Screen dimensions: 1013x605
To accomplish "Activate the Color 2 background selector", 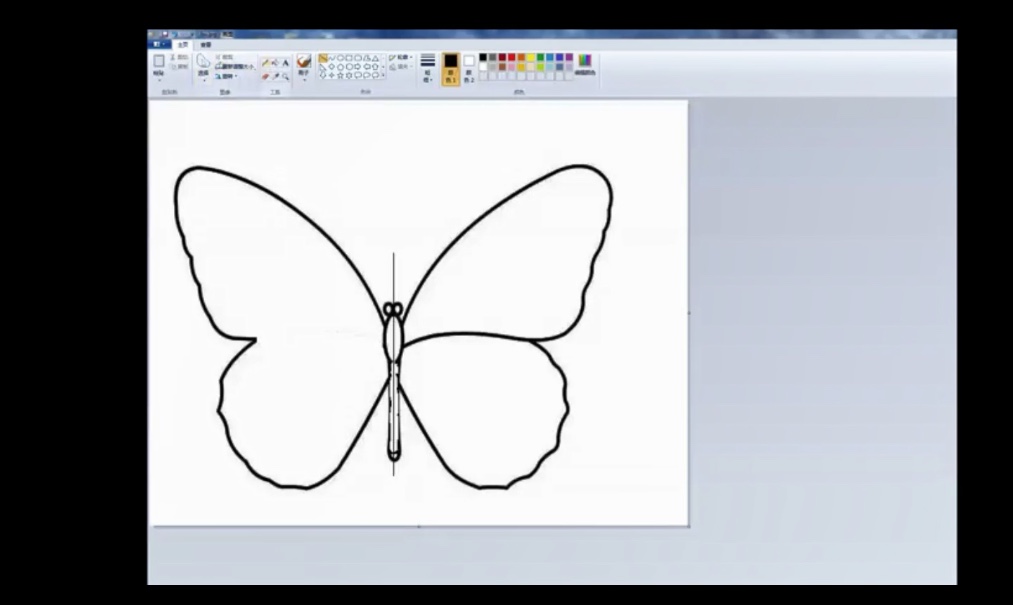I will [469, 66].
